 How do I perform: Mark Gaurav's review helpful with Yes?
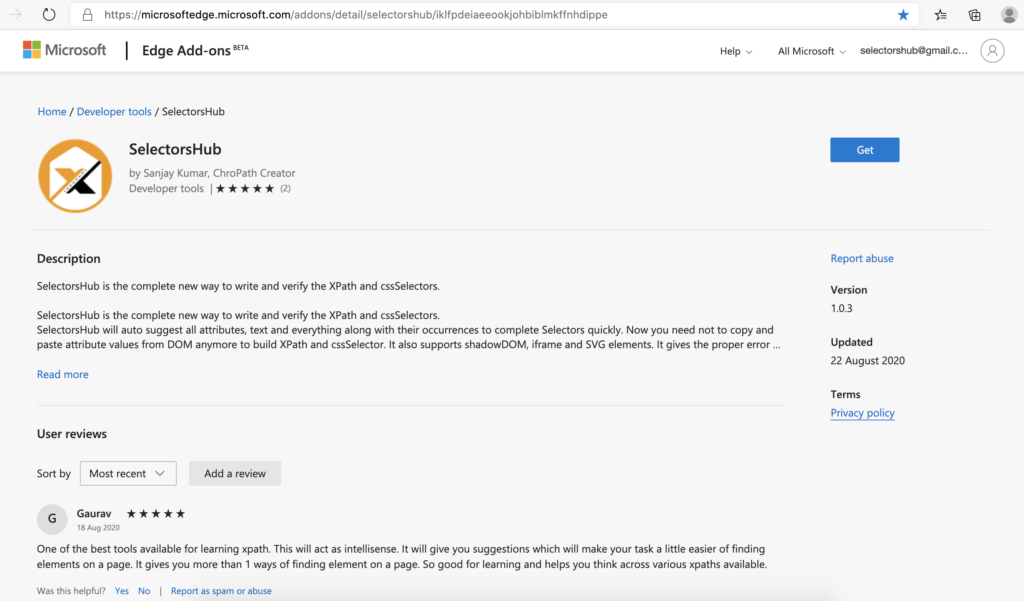pos(121,591)
